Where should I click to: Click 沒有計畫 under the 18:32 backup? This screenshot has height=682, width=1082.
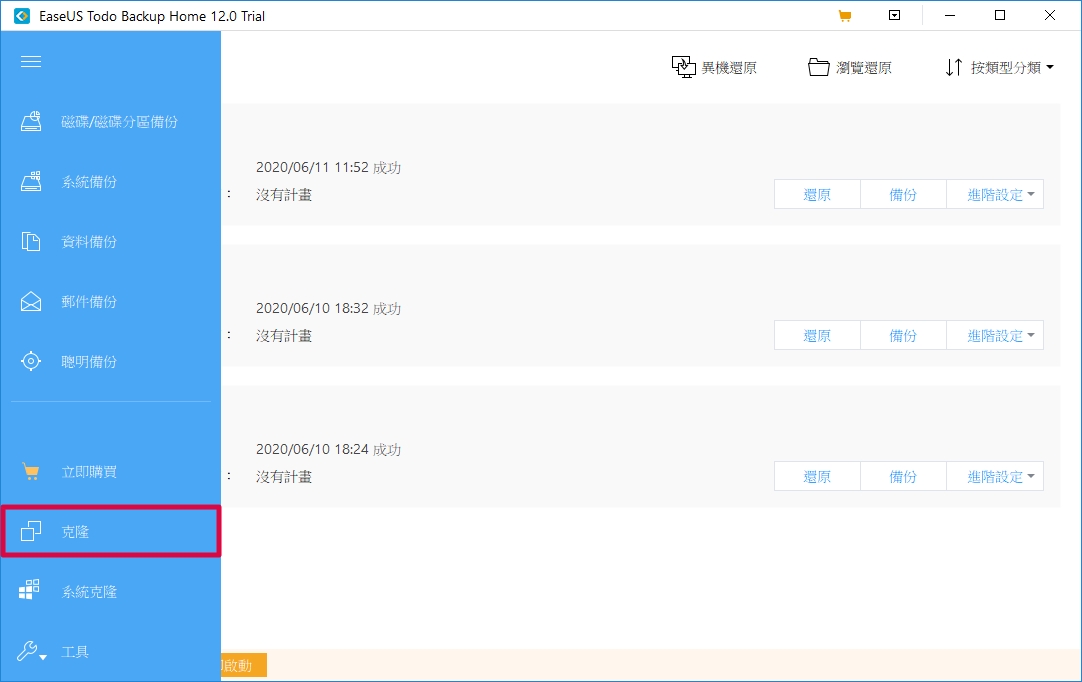point(284,336)
